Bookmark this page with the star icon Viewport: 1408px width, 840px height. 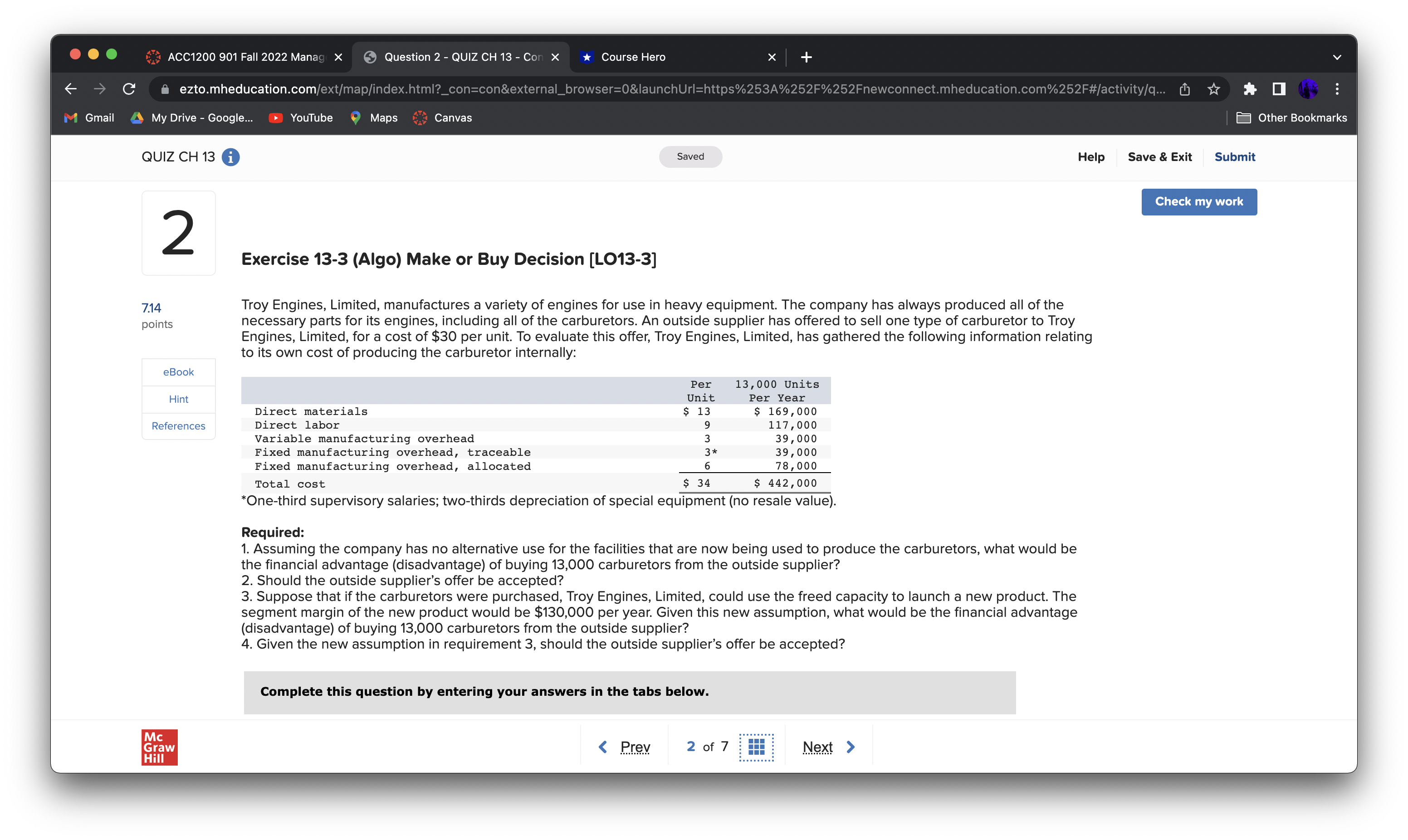coord(1214,89)
